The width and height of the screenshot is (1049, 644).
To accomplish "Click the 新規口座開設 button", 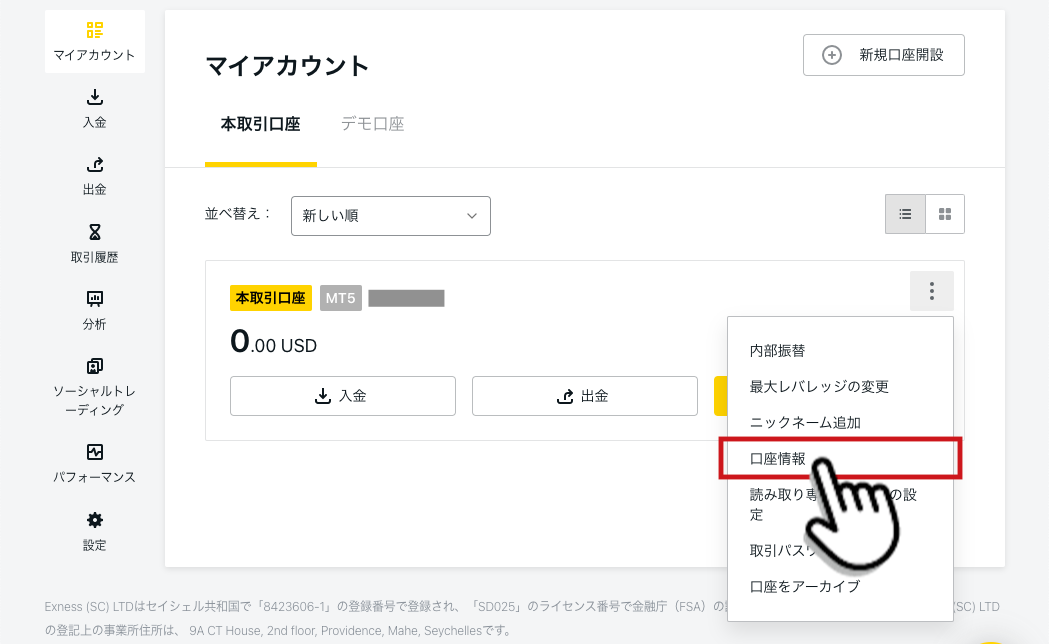I will pos(883,55).
